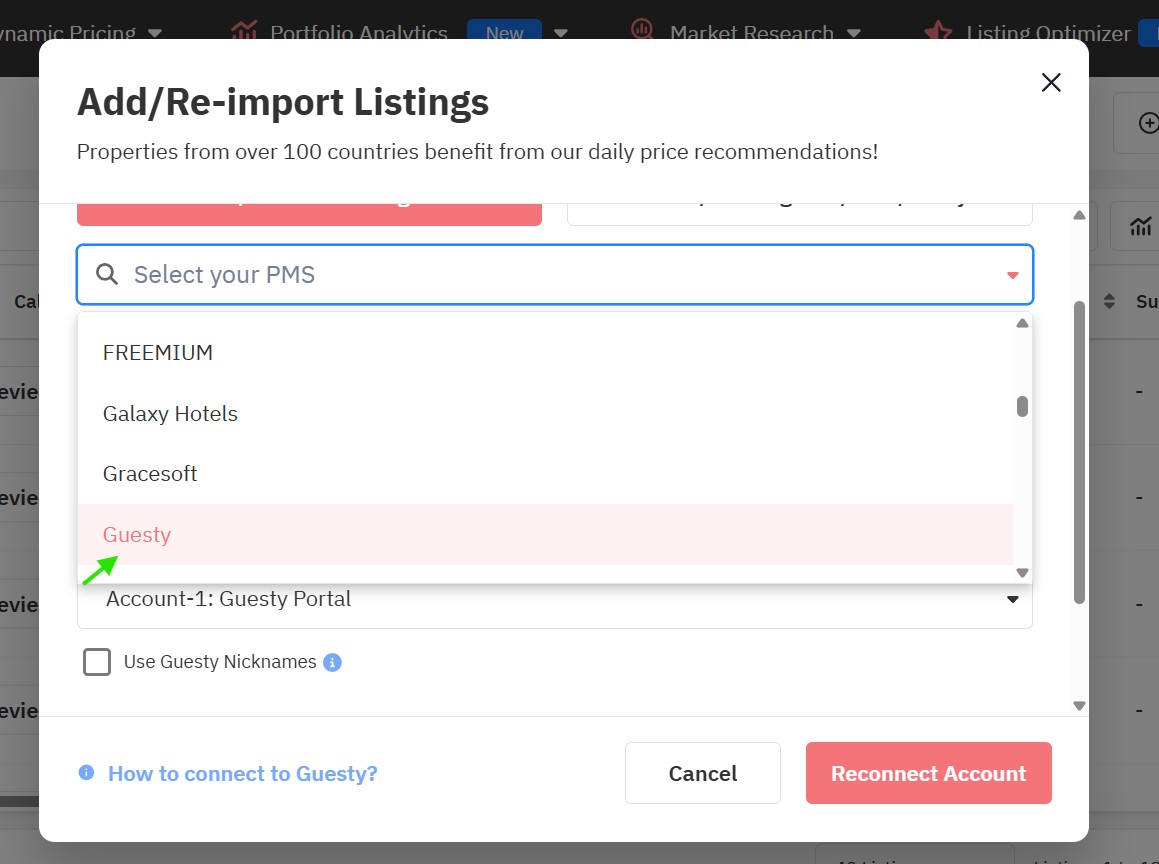Click info icon beside Use Guesty Nicknames
The image size is (1159, 864).
333,662
